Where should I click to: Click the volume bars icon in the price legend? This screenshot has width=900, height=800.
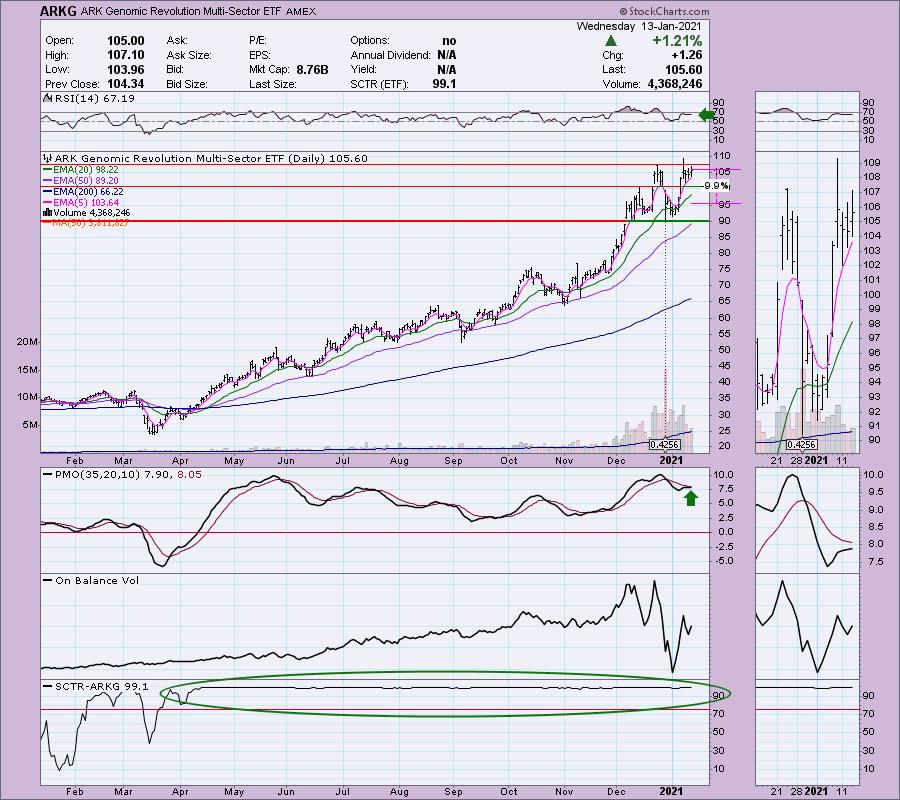tap(48, 213)
